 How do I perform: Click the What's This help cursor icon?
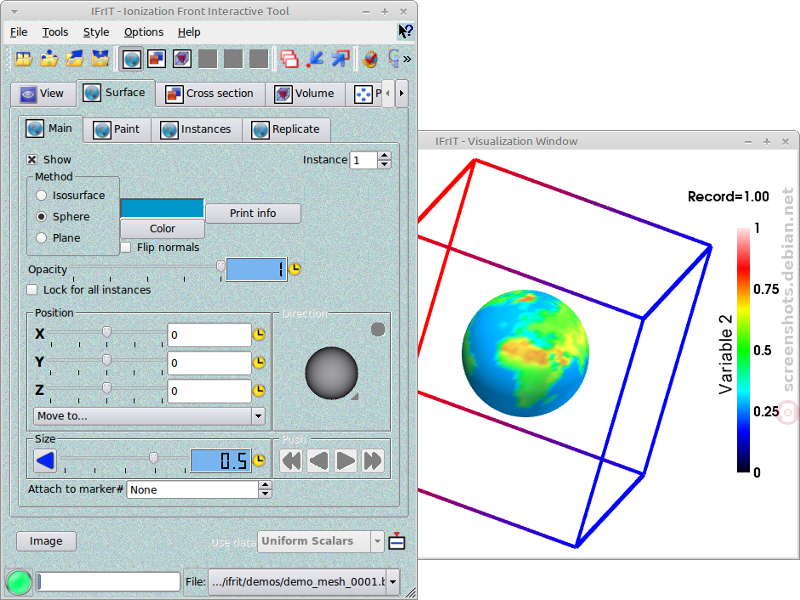click(x=405, y=32)
